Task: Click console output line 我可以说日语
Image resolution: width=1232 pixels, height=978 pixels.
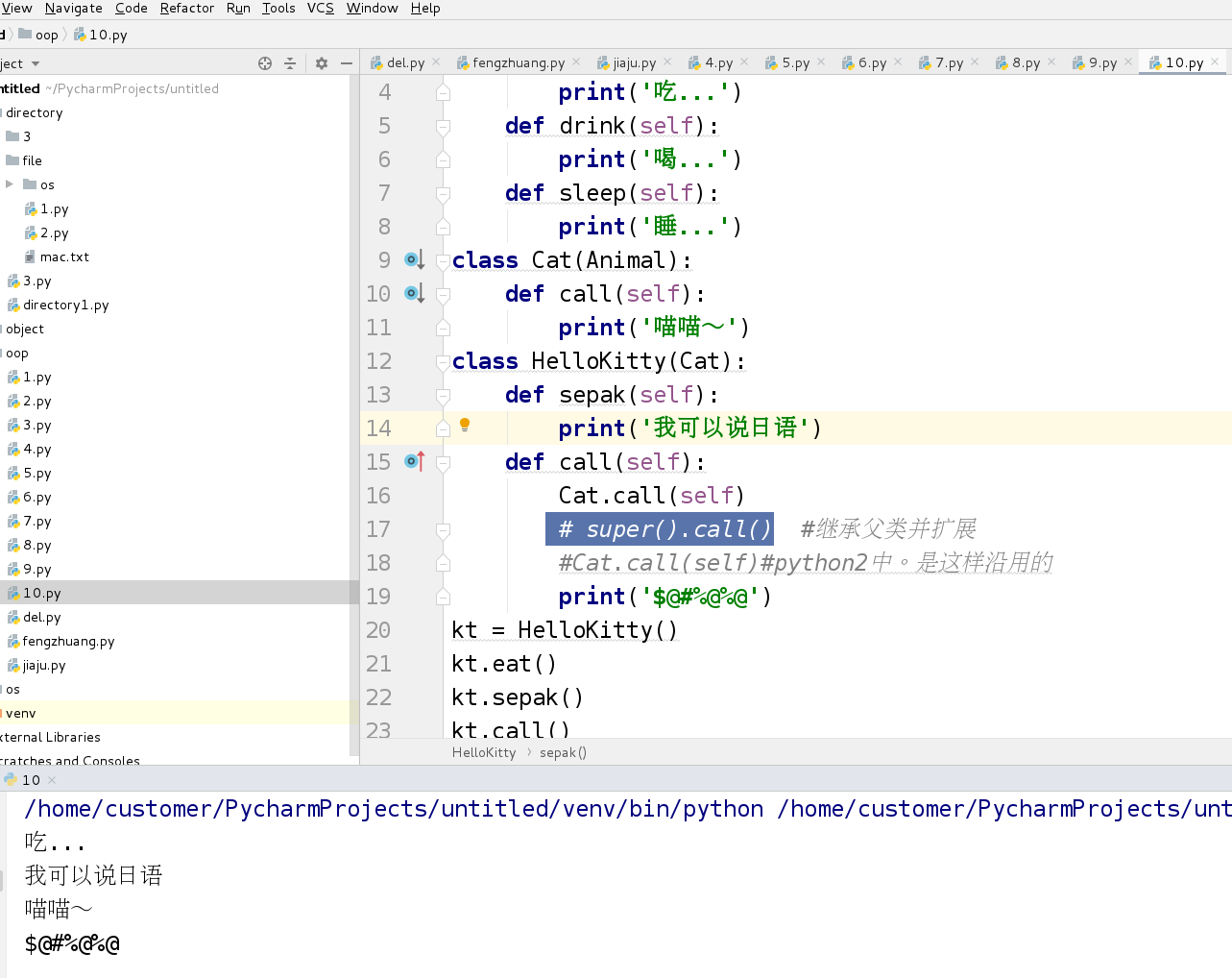Action: [x=93, y=875]
